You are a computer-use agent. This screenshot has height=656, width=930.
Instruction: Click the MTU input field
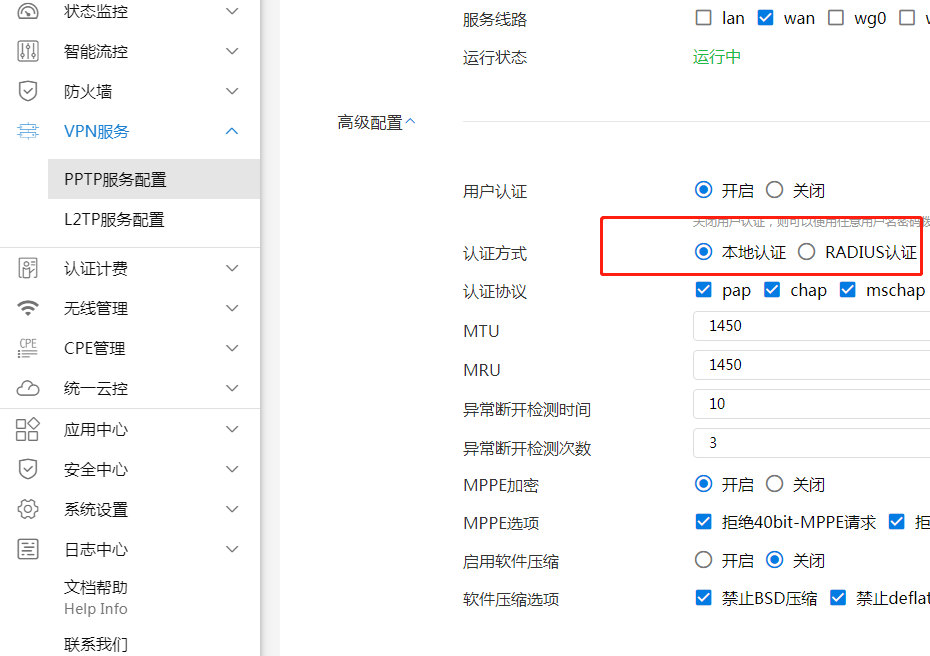pyautogui.click(x=811, y=326)
